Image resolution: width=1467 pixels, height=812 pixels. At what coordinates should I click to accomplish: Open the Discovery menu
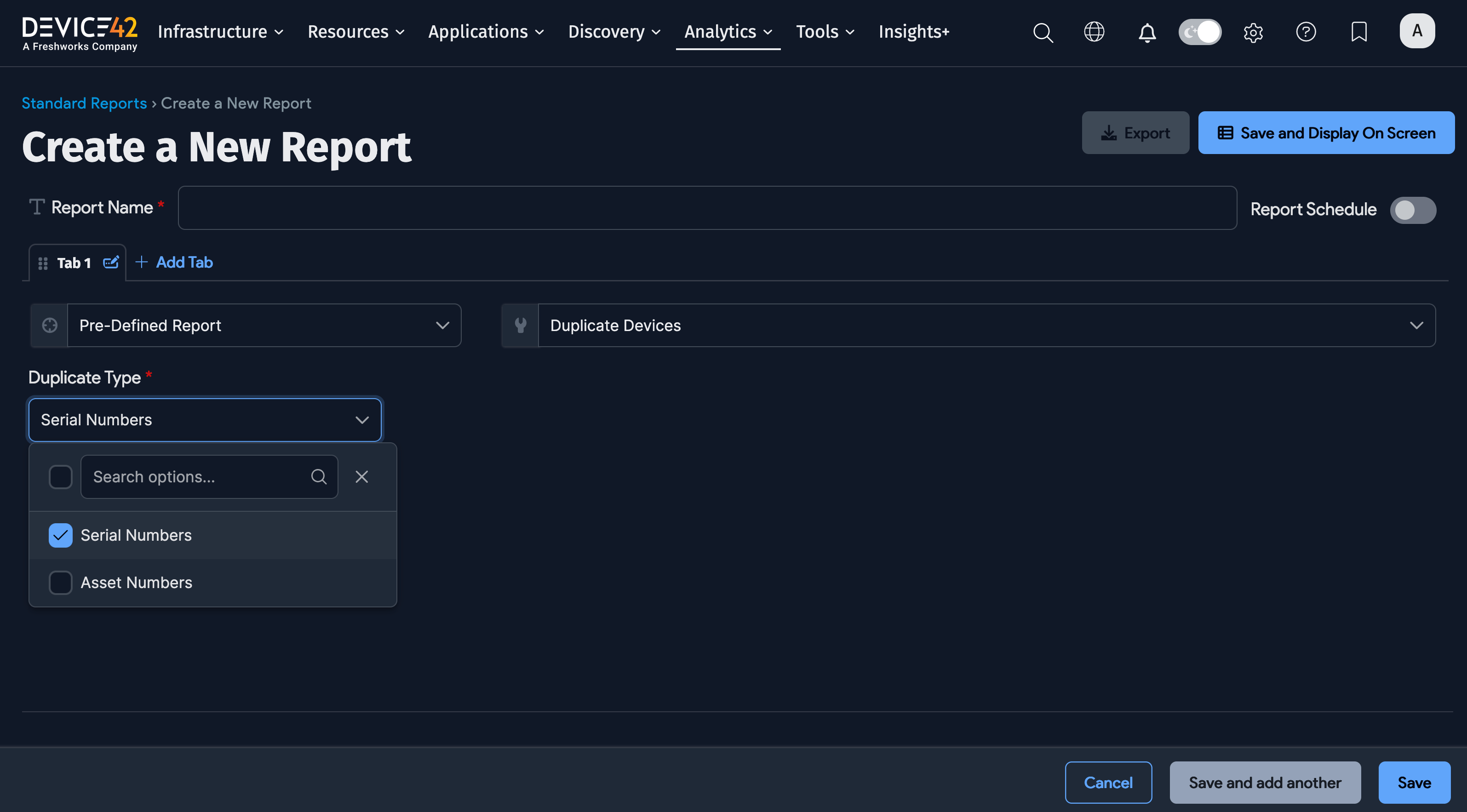point(614,32)
